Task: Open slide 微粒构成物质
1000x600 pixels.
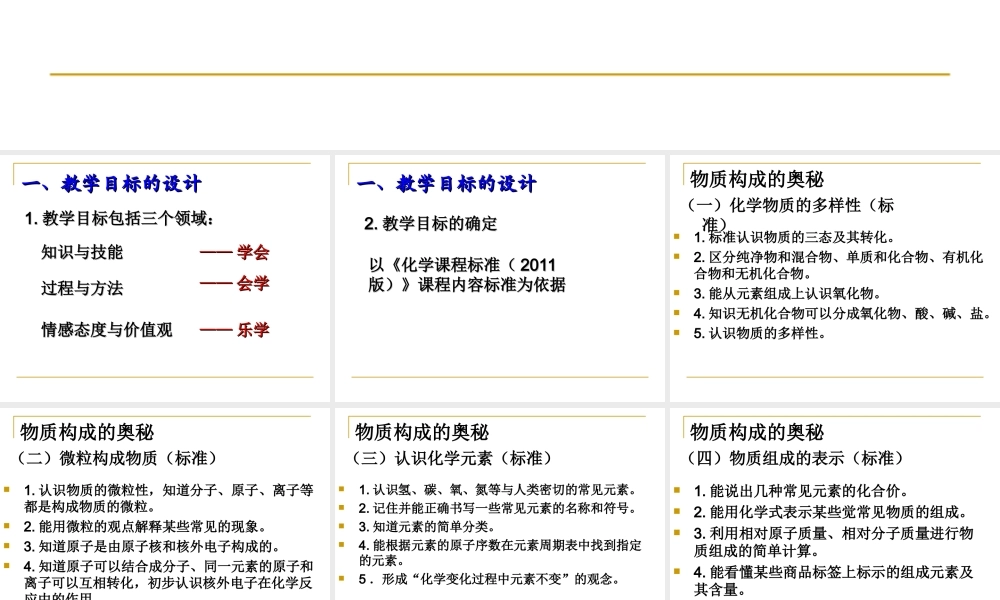Action: tap(165, 504)
